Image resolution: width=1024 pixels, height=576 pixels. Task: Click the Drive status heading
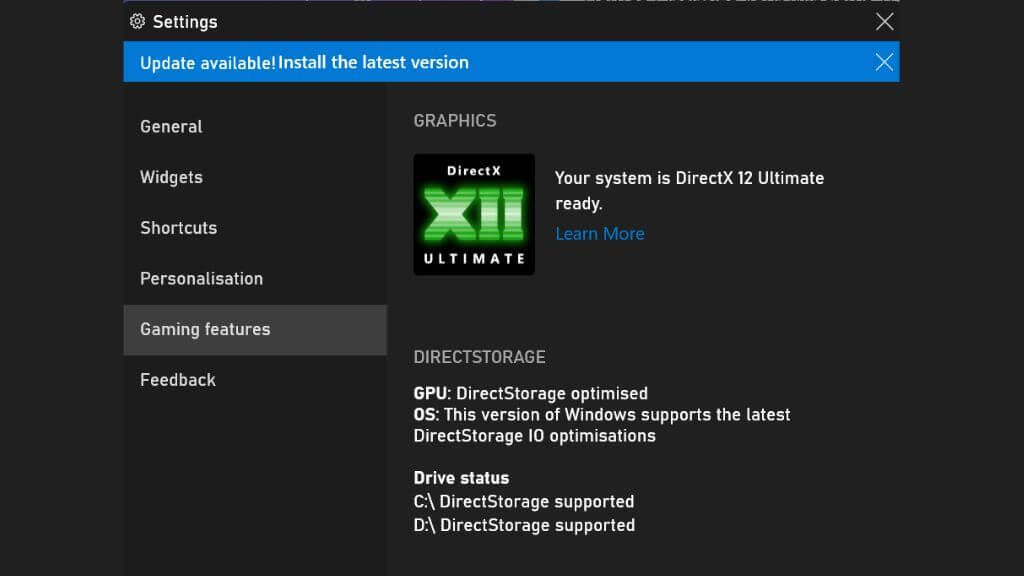coord(461,478)
